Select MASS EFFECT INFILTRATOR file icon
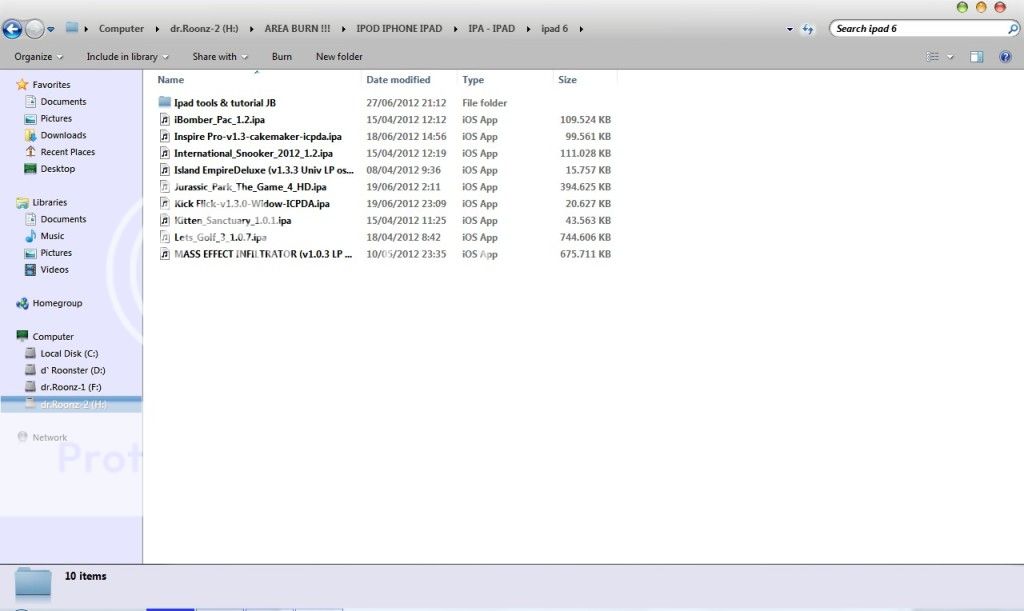Screen dimensions: 1024x611 [165, 254]
